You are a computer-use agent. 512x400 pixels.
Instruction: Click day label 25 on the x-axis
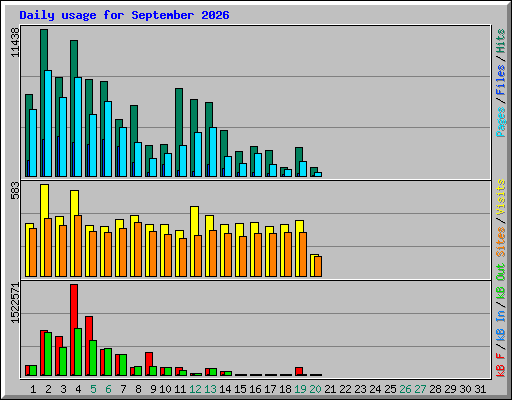pos(390,389)
